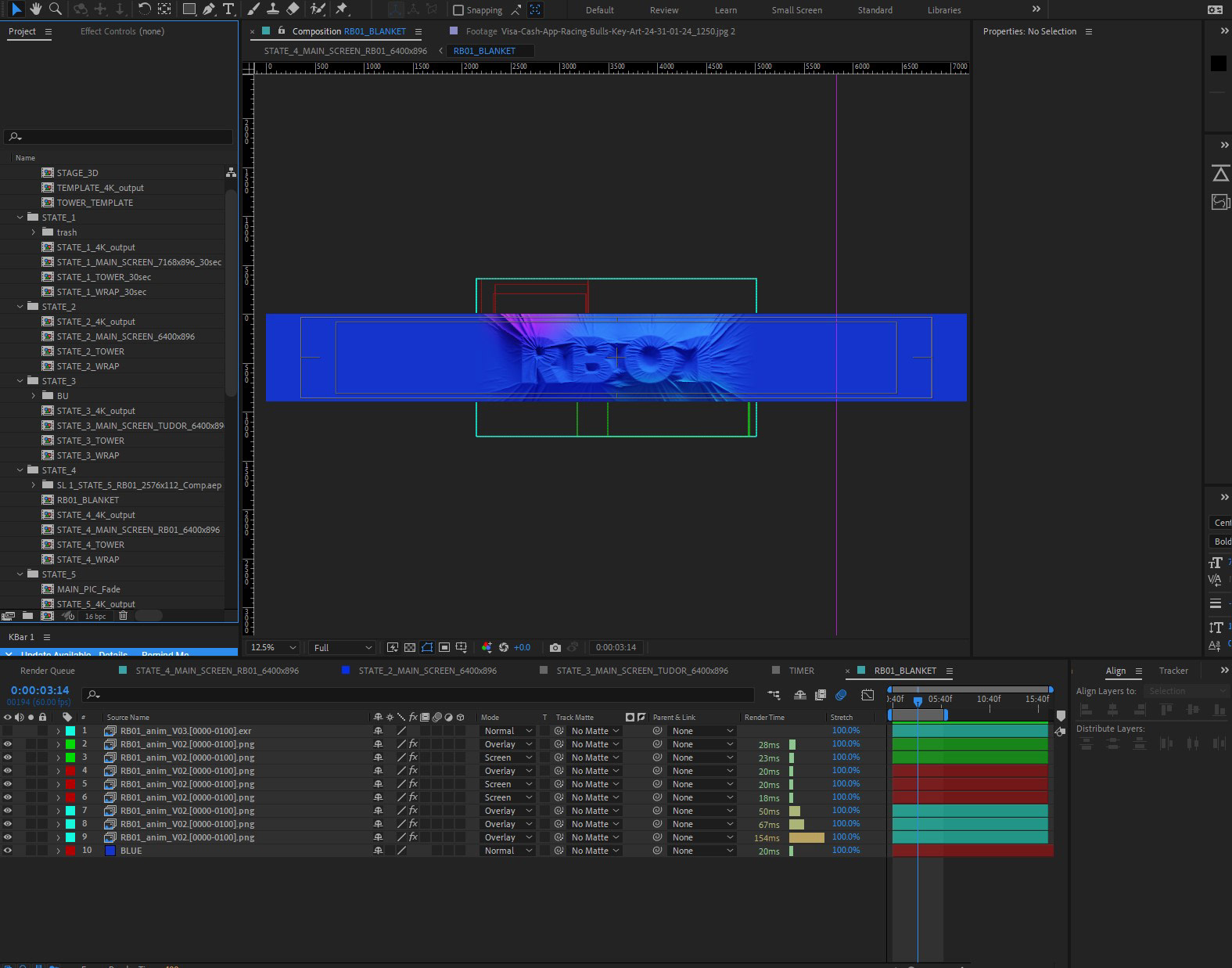Select the Rectangle shape tool

tap(189, 9)
